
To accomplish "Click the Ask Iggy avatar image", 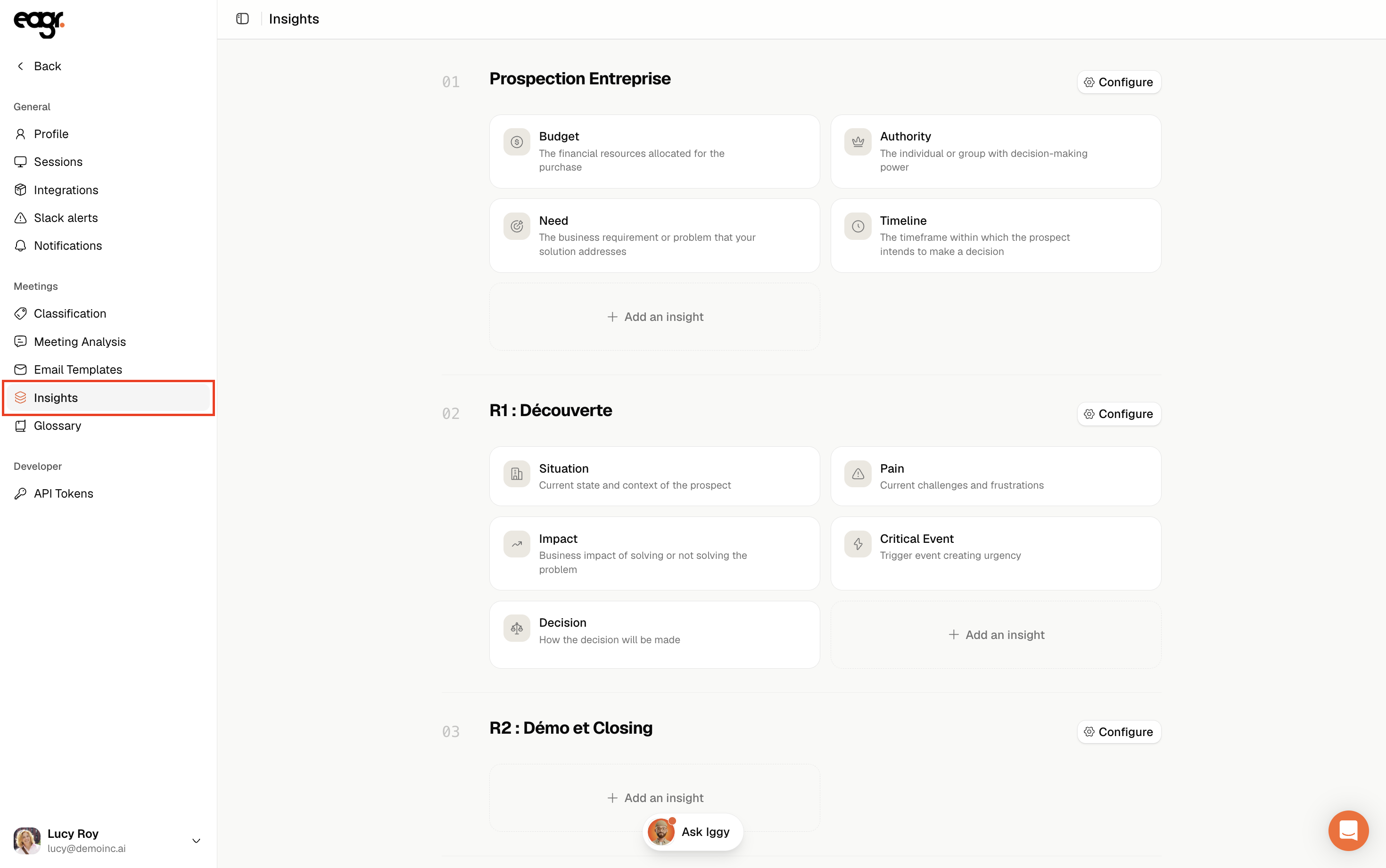I will coord(661,832).
